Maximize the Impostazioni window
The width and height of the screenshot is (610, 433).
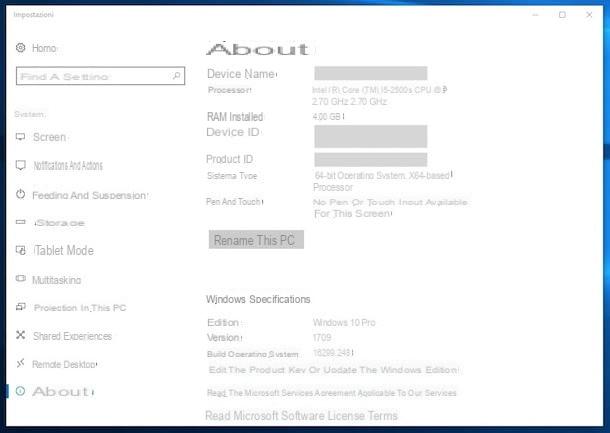[x=562, y=15]
